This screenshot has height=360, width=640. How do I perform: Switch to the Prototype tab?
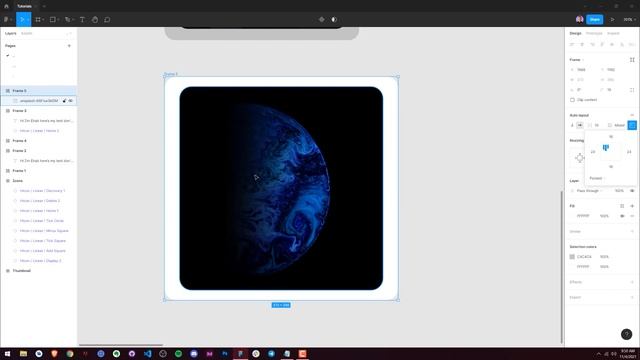(x=594, y=33)
